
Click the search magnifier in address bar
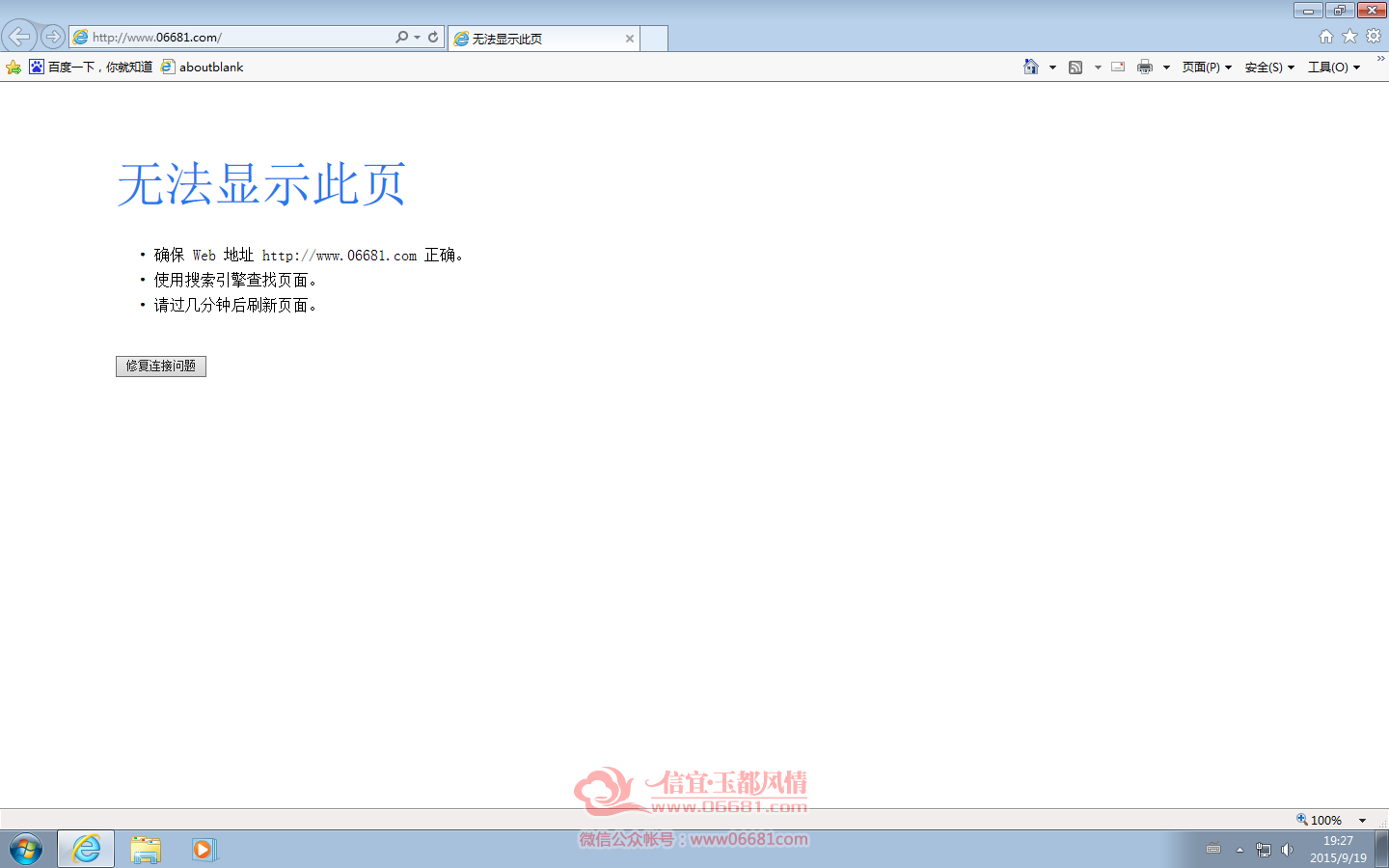[x=401, y=37]
